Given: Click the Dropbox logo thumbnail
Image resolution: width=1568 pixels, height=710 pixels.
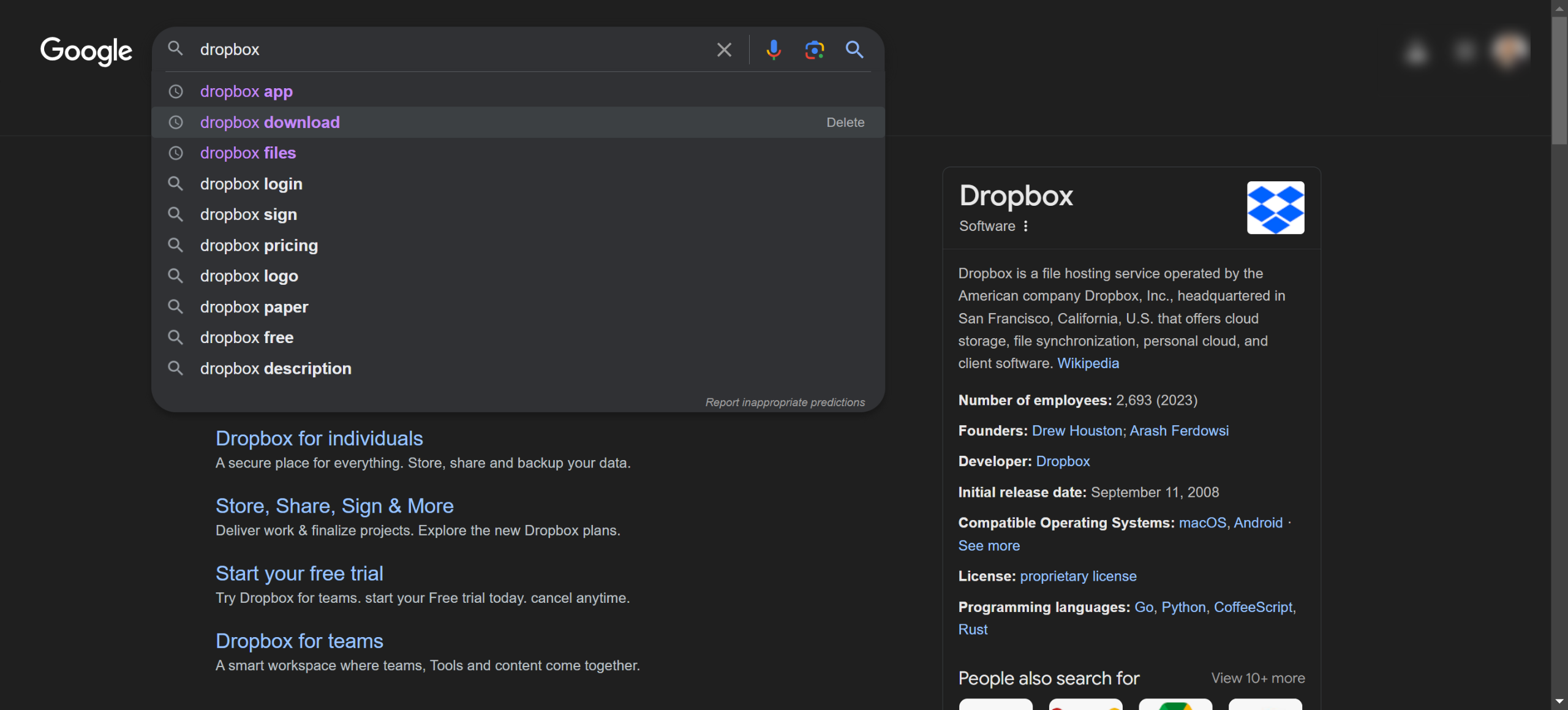Looking at the screenshot, I should (x=1275, y=208).
